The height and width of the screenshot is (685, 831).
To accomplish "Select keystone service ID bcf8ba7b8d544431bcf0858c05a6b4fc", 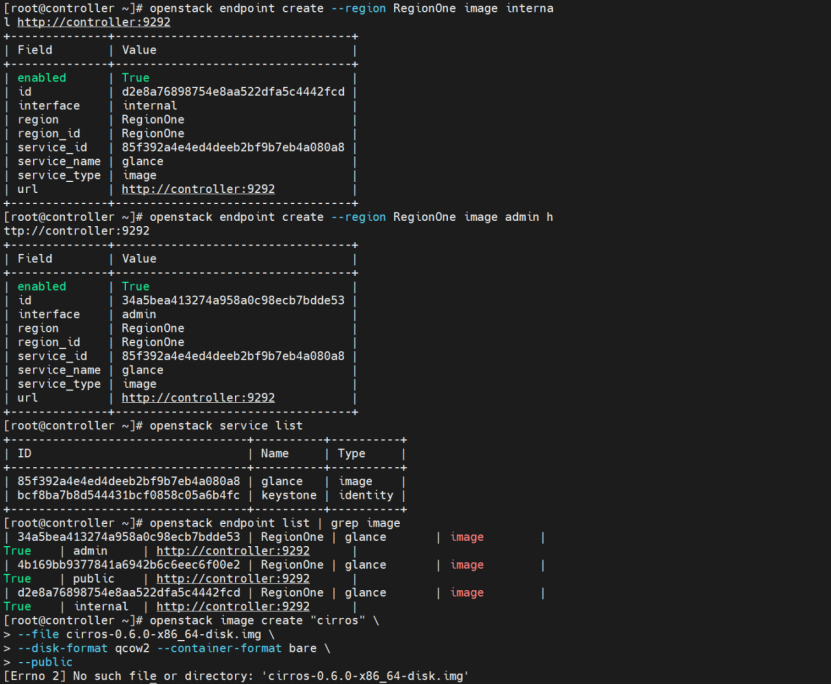I will [128, 495].
